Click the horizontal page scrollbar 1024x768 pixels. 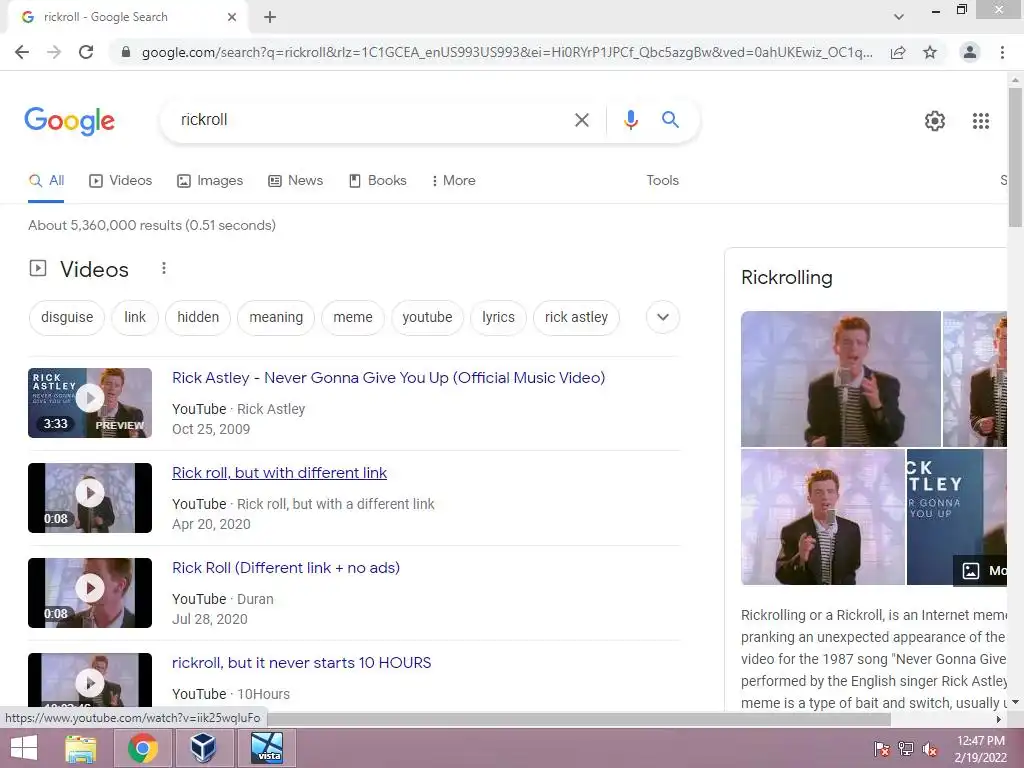click(x=579, y=719)
